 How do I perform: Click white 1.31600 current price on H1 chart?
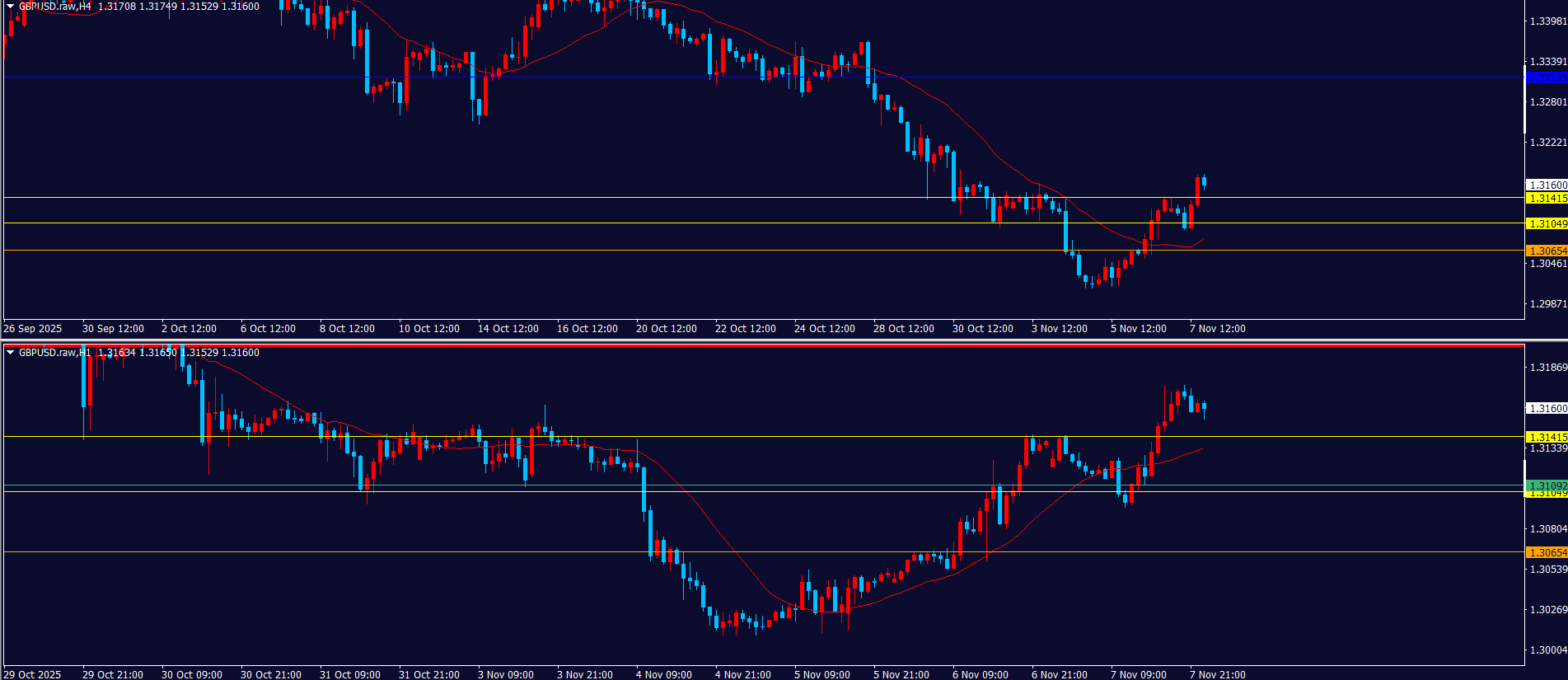point(1547,409)
